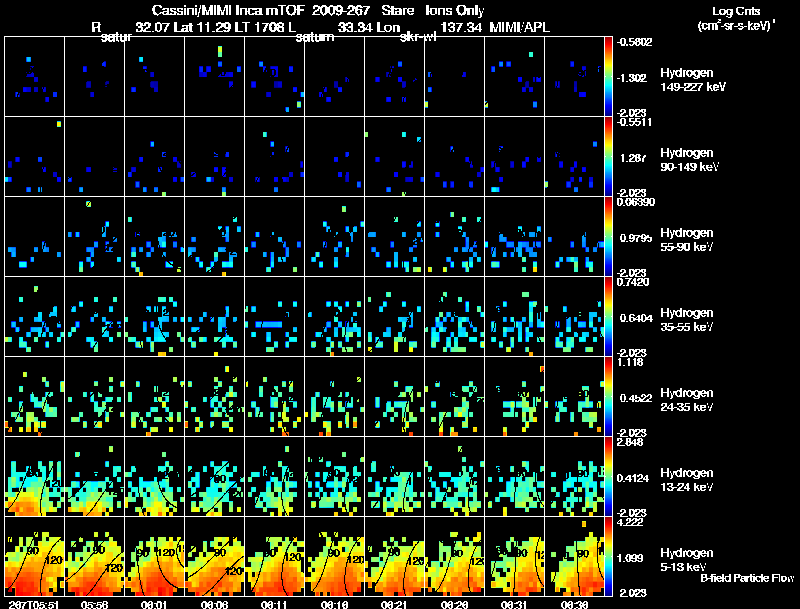Click the color scale for 5-13 keV row
The width and height of the screenshot is (800, 609).
click(x=608, y=557)
